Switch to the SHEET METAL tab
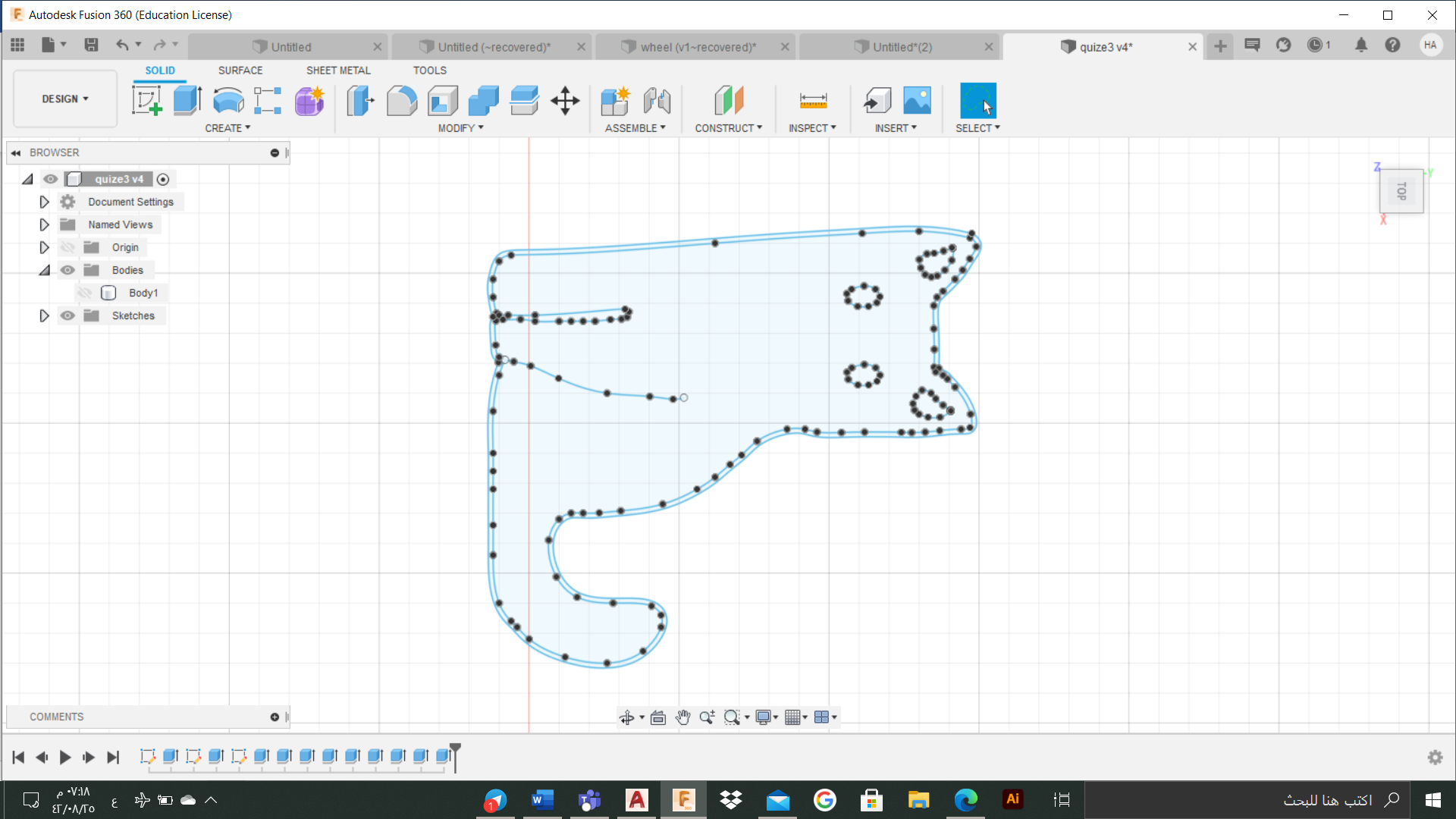This screenshot has height=819, width=1456. 338,70
